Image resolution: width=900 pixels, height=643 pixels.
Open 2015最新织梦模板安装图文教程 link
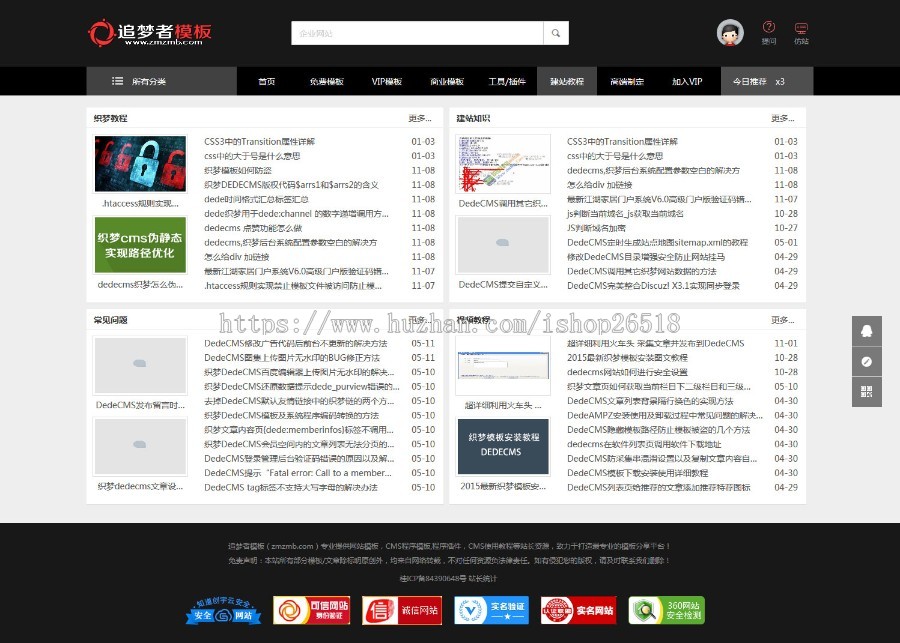point(627,358)
